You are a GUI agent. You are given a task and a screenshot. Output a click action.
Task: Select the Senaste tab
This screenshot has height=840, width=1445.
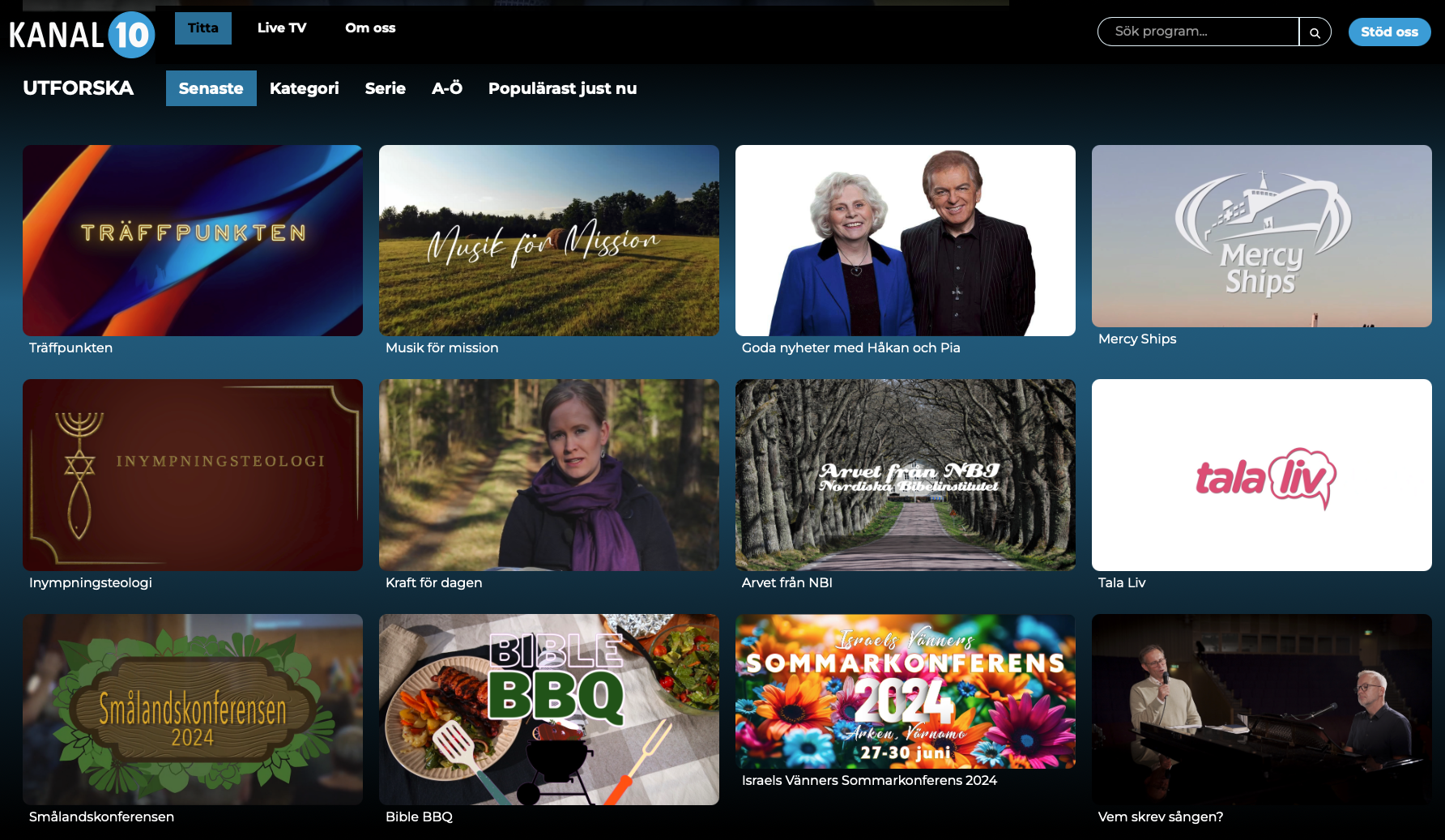tap(211, 88)
